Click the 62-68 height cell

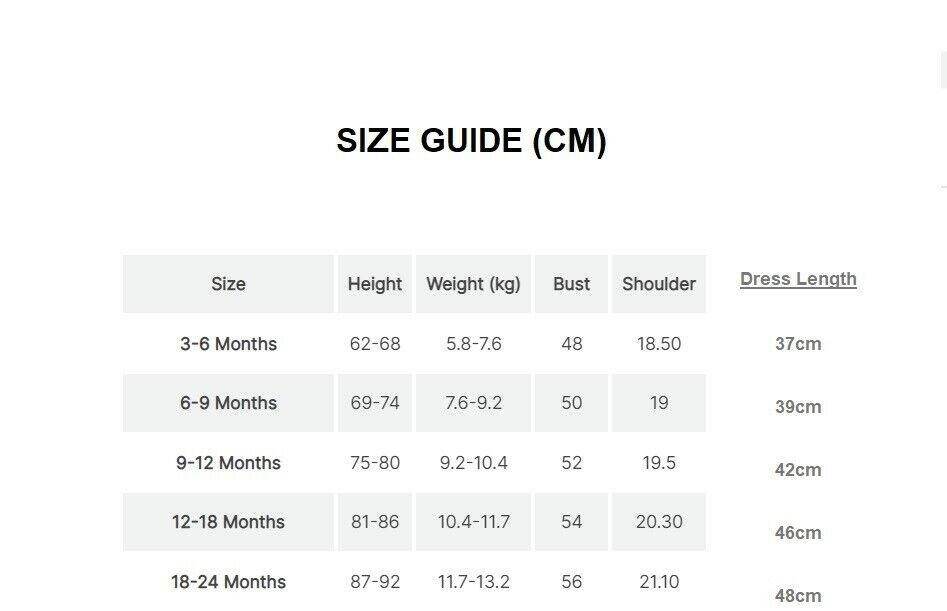tap(375, 344)
